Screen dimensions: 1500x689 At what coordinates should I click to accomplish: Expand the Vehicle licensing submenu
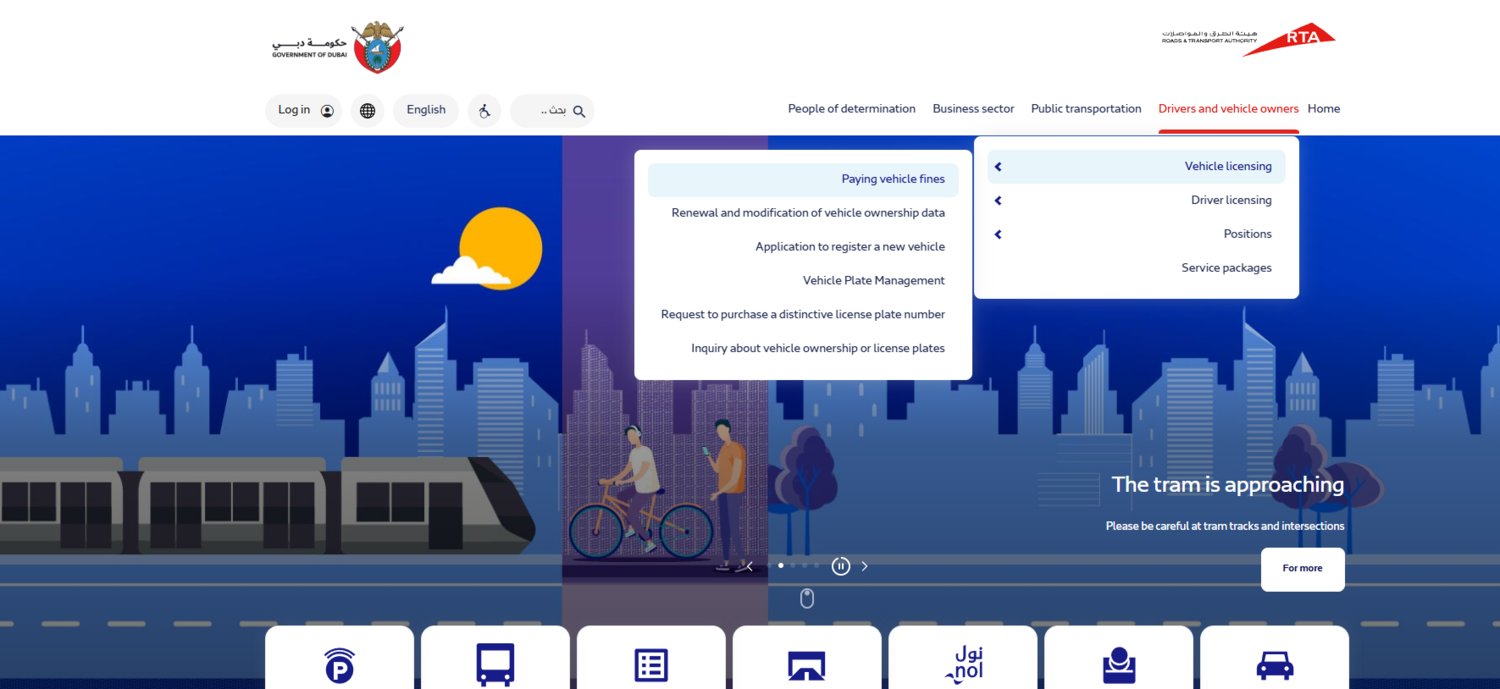coord(1136,167)
